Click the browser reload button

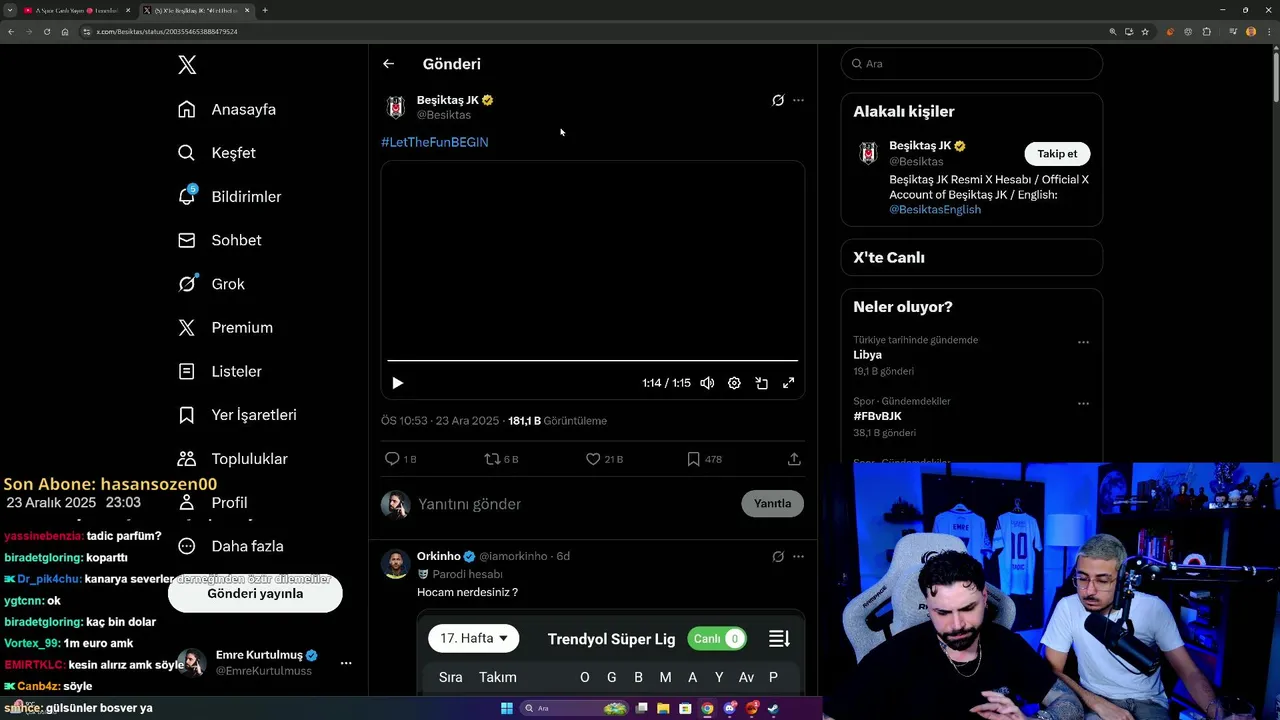point(46,32)
